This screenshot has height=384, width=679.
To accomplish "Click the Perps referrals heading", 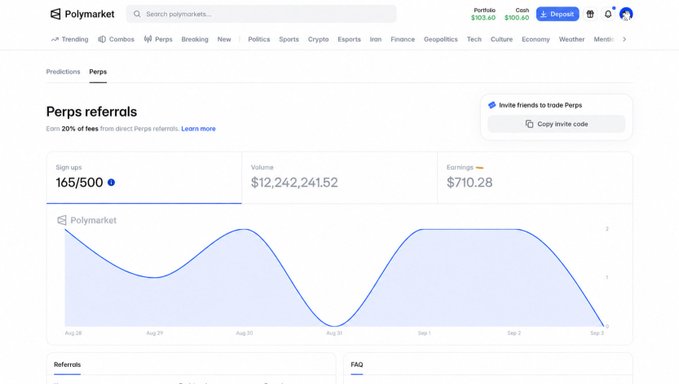I will (91, 112).
